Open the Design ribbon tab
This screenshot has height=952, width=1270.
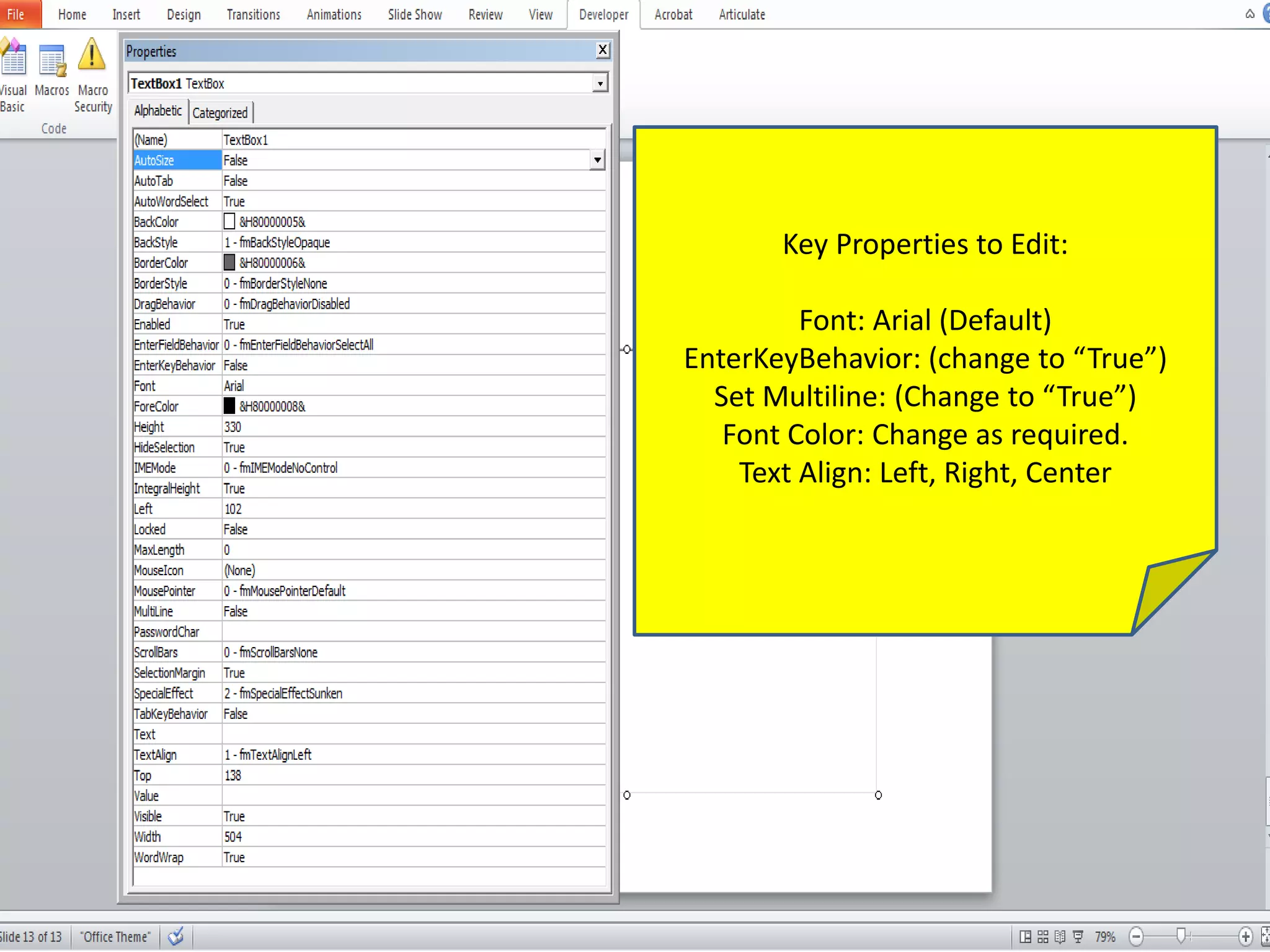(184, 14)
